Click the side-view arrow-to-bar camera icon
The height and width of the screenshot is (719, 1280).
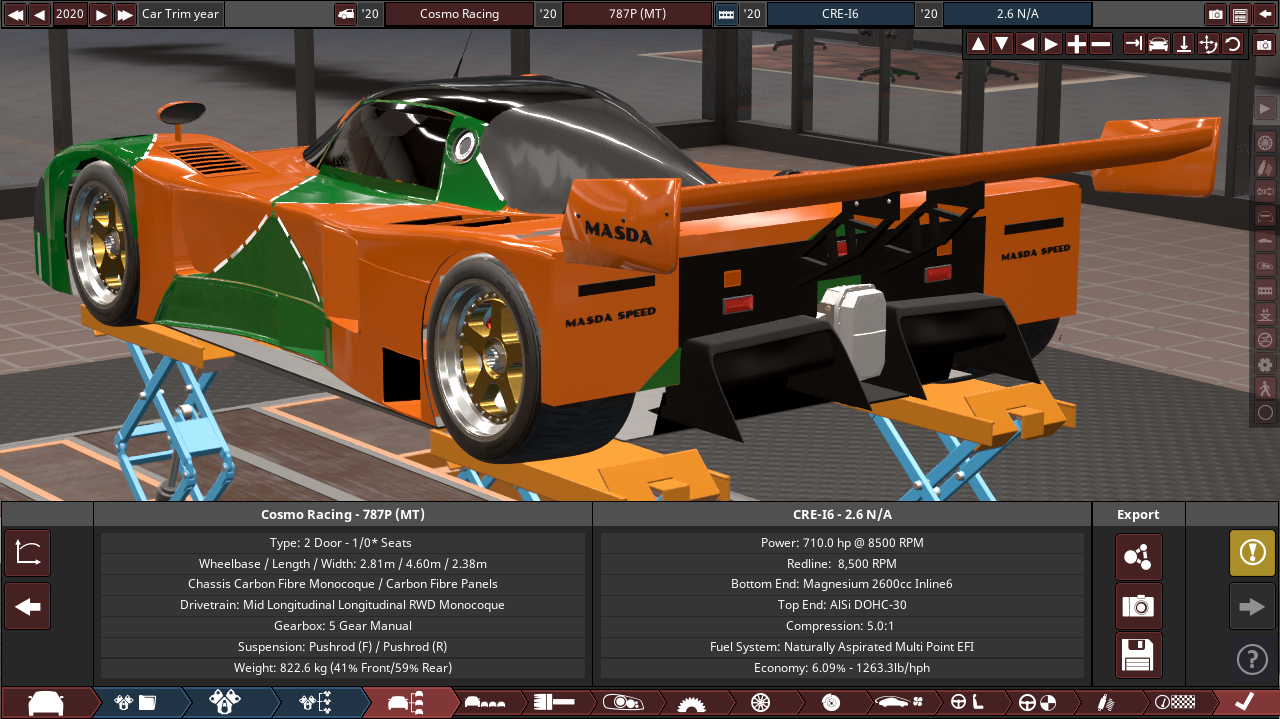click(x=1134, y=44)
